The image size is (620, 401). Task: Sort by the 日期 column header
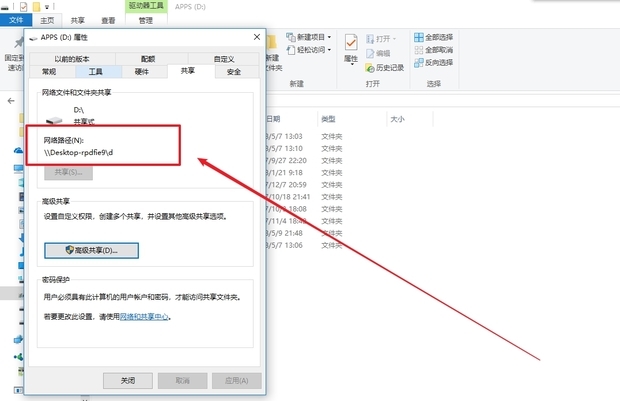click(273, 119)
